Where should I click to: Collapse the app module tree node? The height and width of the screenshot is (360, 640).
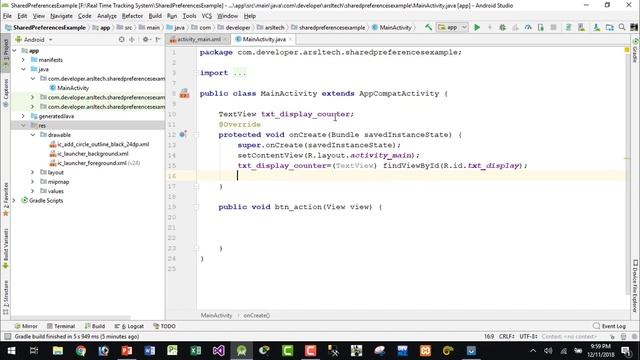(x=14, y=51)
